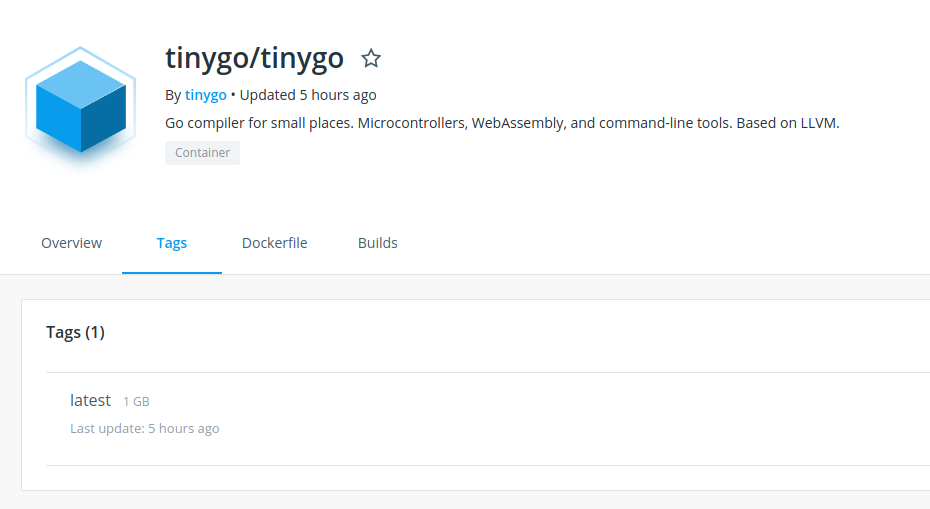The image size is (930, 509).
Task: Select the Tags tab
Action: coord(172,243)
